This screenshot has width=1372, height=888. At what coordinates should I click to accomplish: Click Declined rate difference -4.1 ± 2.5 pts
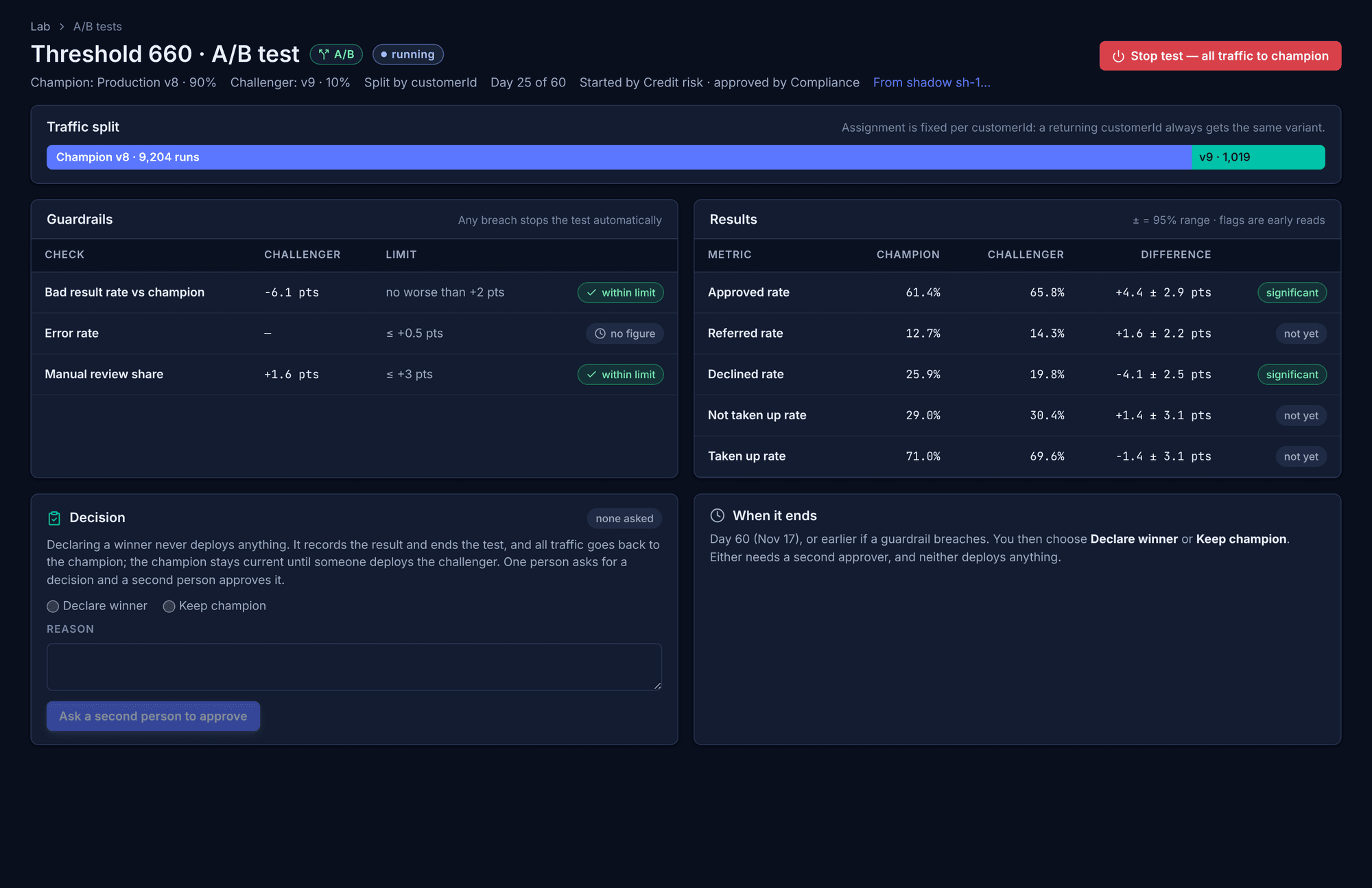pyautogui.click(x=1163, y=375)
